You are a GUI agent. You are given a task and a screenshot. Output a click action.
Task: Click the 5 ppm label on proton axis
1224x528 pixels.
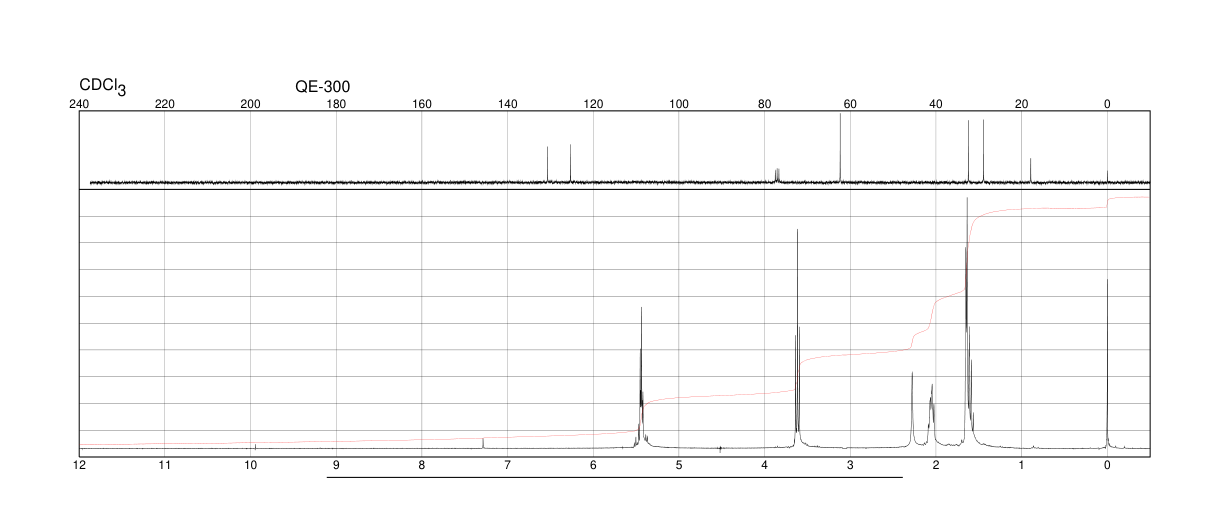679,465
